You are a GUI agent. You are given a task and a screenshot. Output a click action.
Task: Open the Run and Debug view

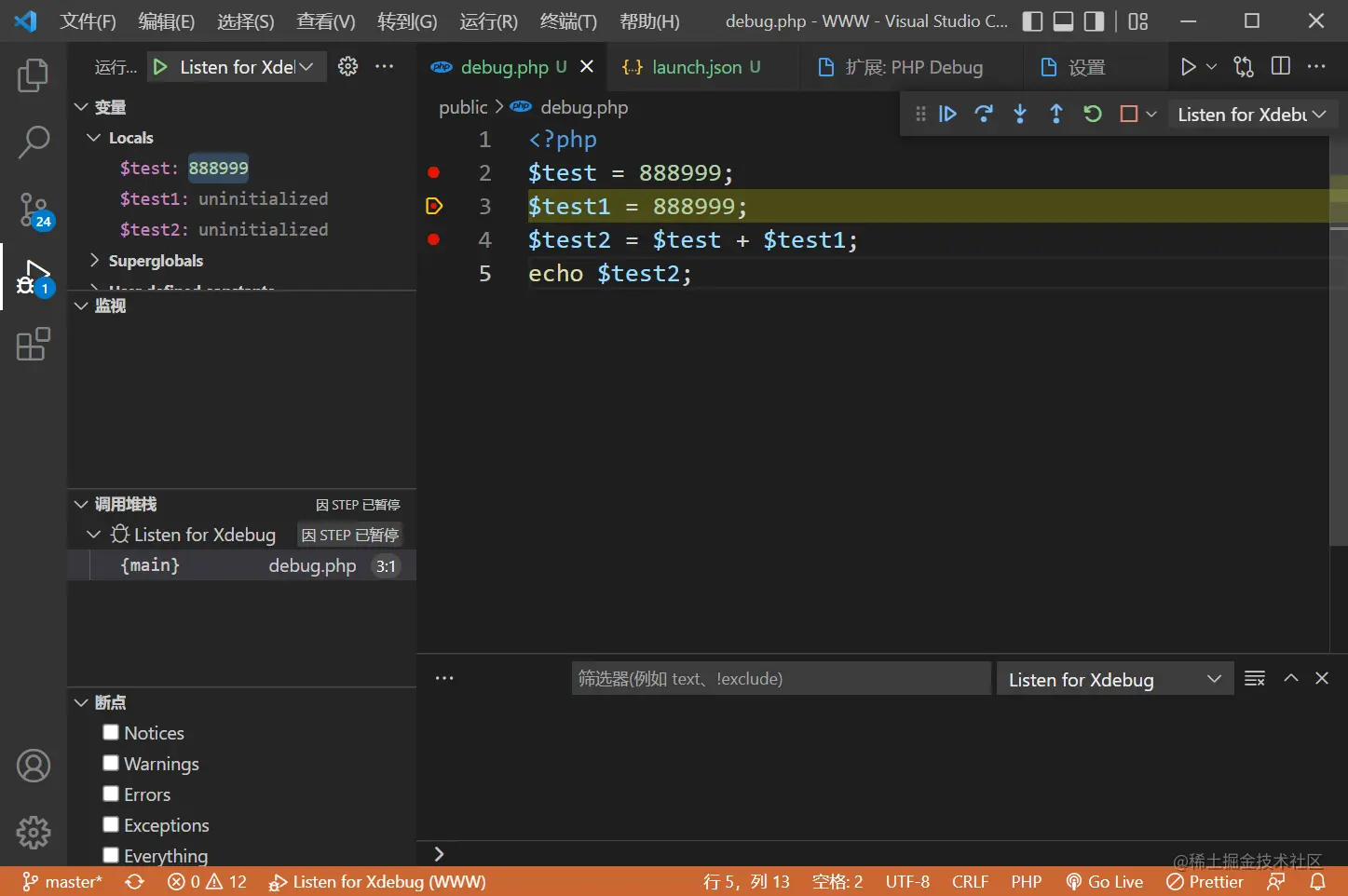tap(34, 278)
